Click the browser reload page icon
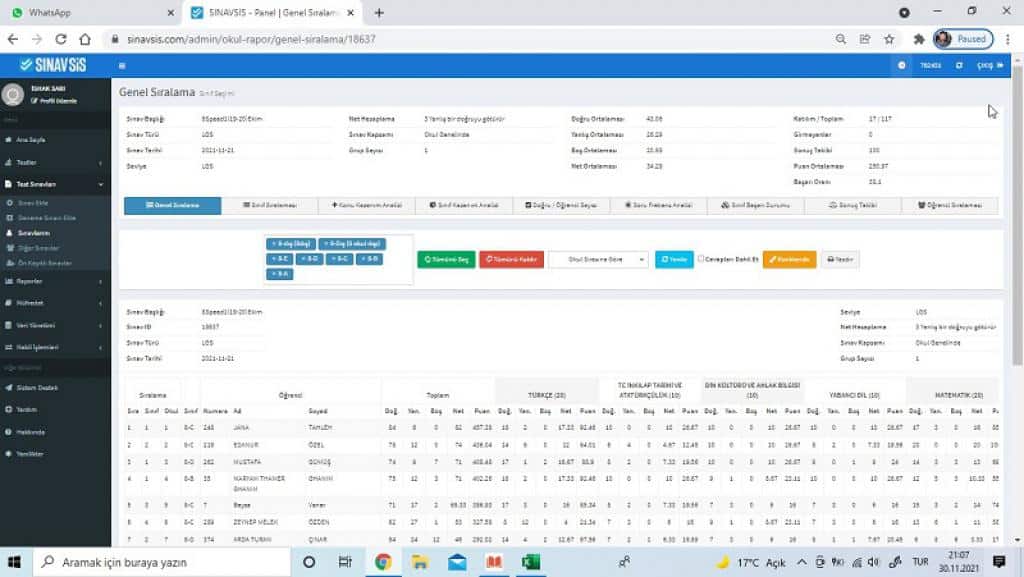 click(x=61, y=39)
